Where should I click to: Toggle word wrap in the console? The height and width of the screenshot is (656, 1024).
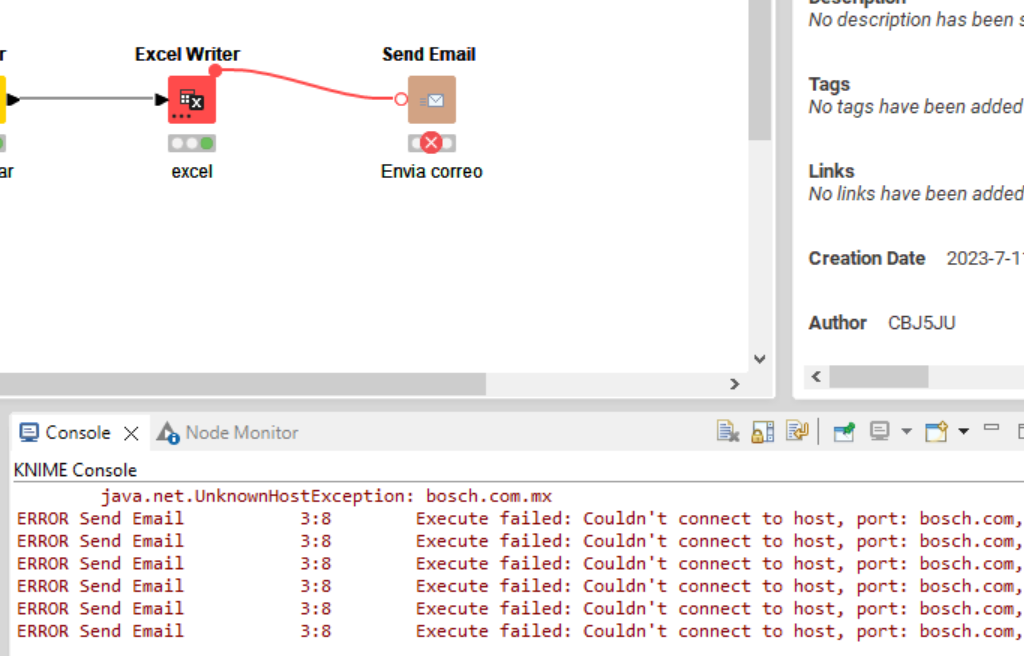pos(797,431)
